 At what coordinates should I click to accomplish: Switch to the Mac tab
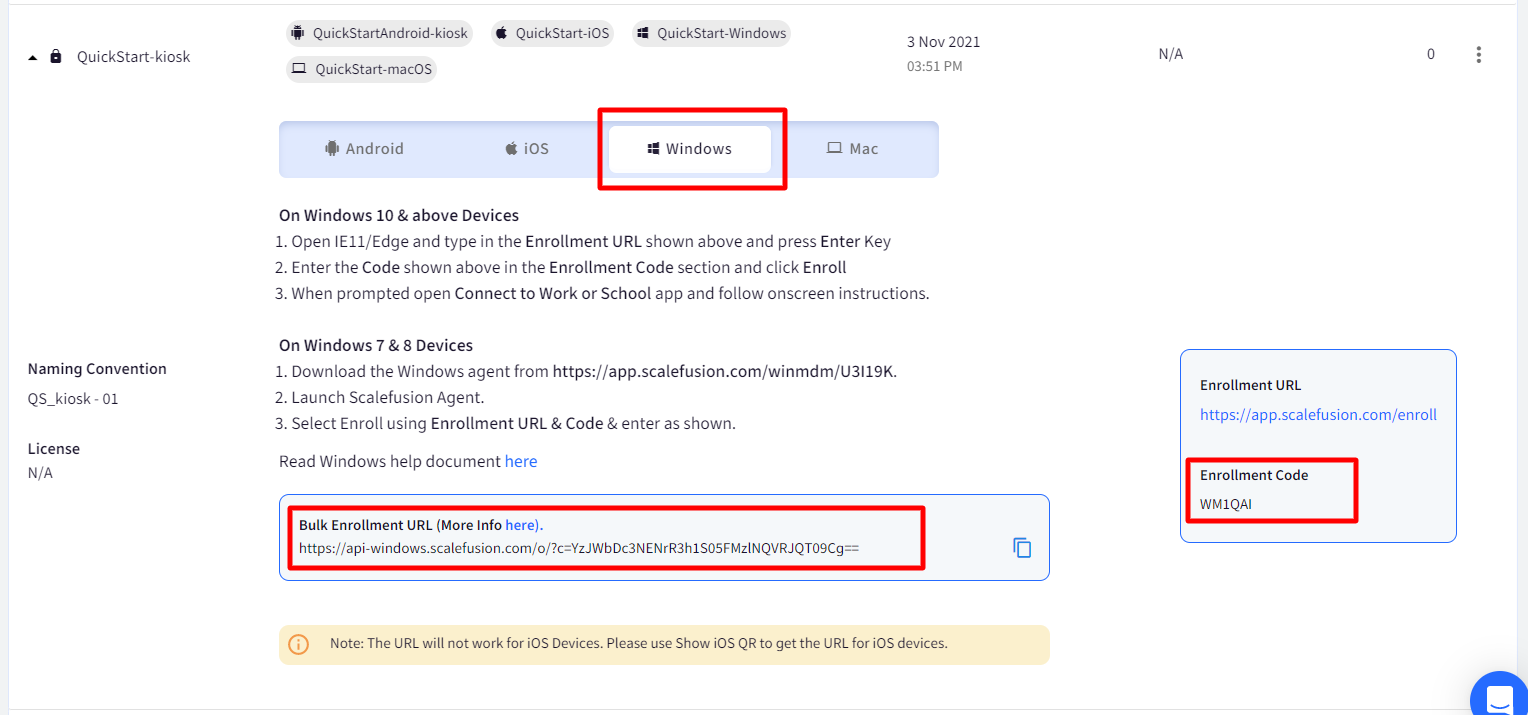(x=852, y=149)
